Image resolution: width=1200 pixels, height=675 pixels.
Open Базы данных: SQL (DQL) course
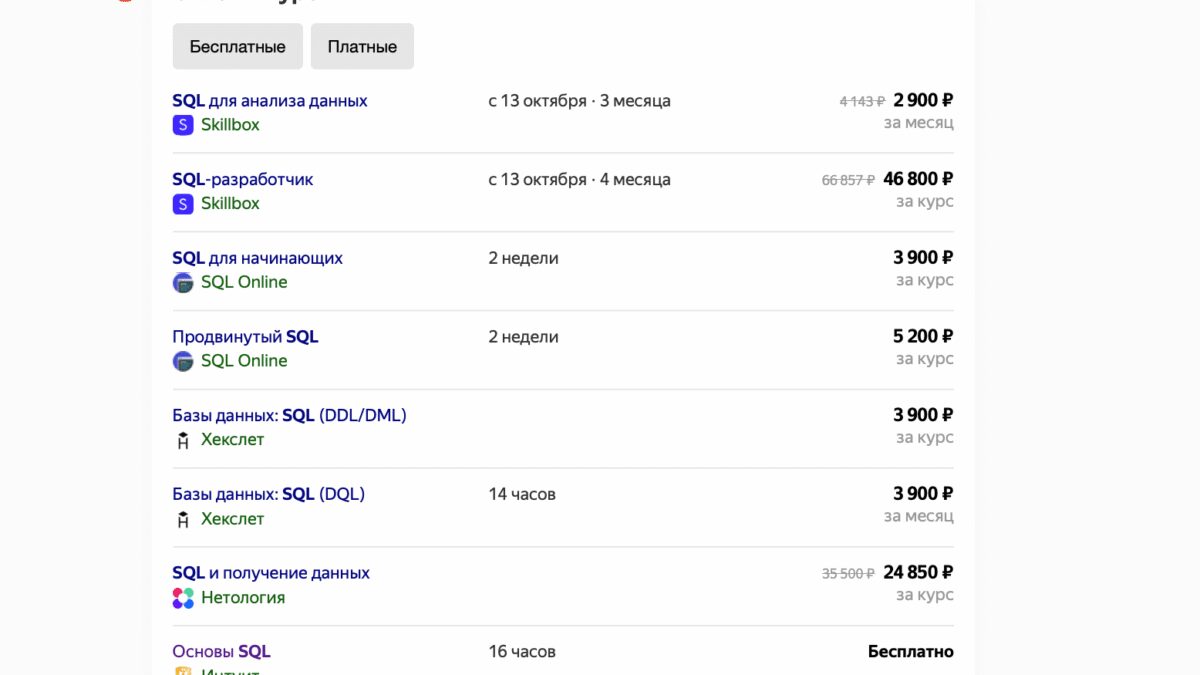pos(268,494)
